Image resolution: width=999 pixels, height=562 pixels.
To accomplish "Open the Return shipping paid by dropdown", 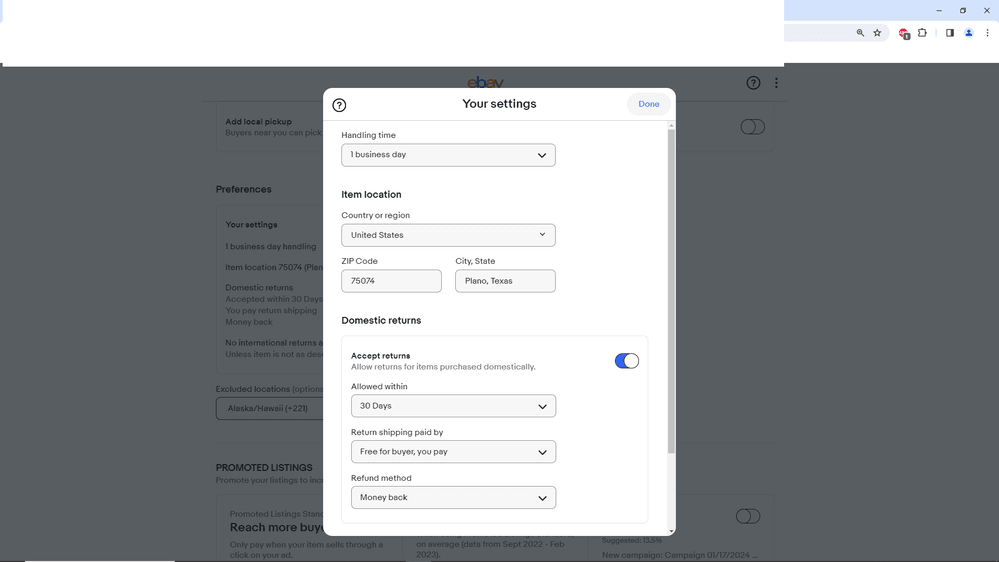I will [x=453, y=452].
